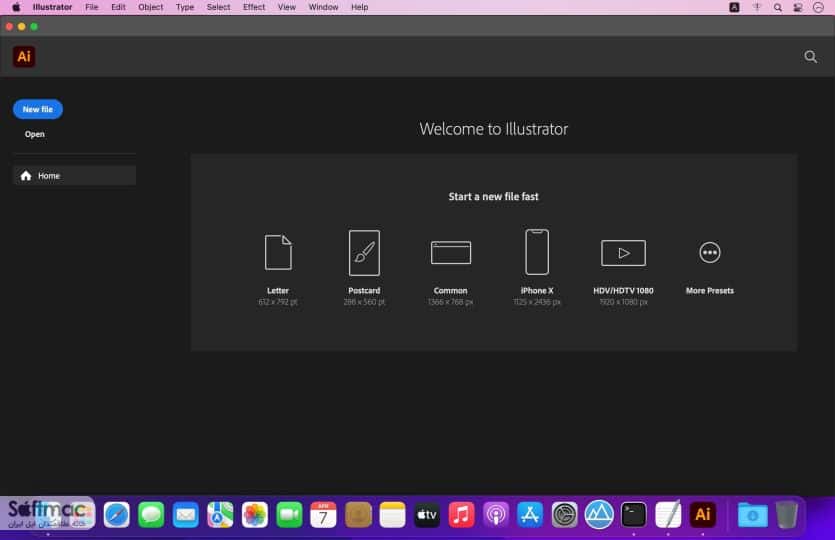Open FaceTime in the dock
The image size is (835, 540).
click(x=289, y=515)
